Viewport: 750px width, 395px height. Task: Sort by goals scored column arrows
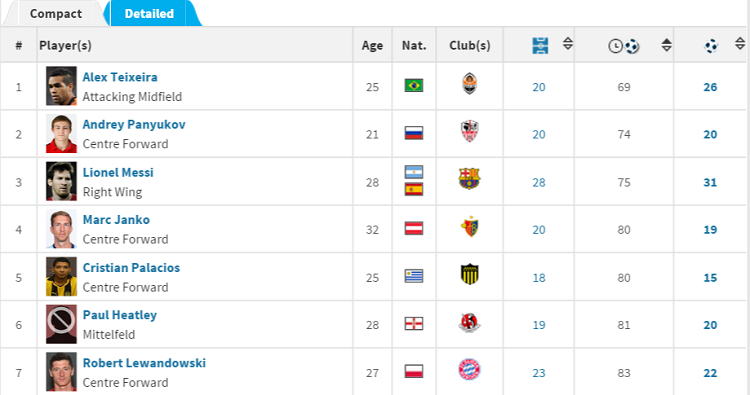(740, 44)
